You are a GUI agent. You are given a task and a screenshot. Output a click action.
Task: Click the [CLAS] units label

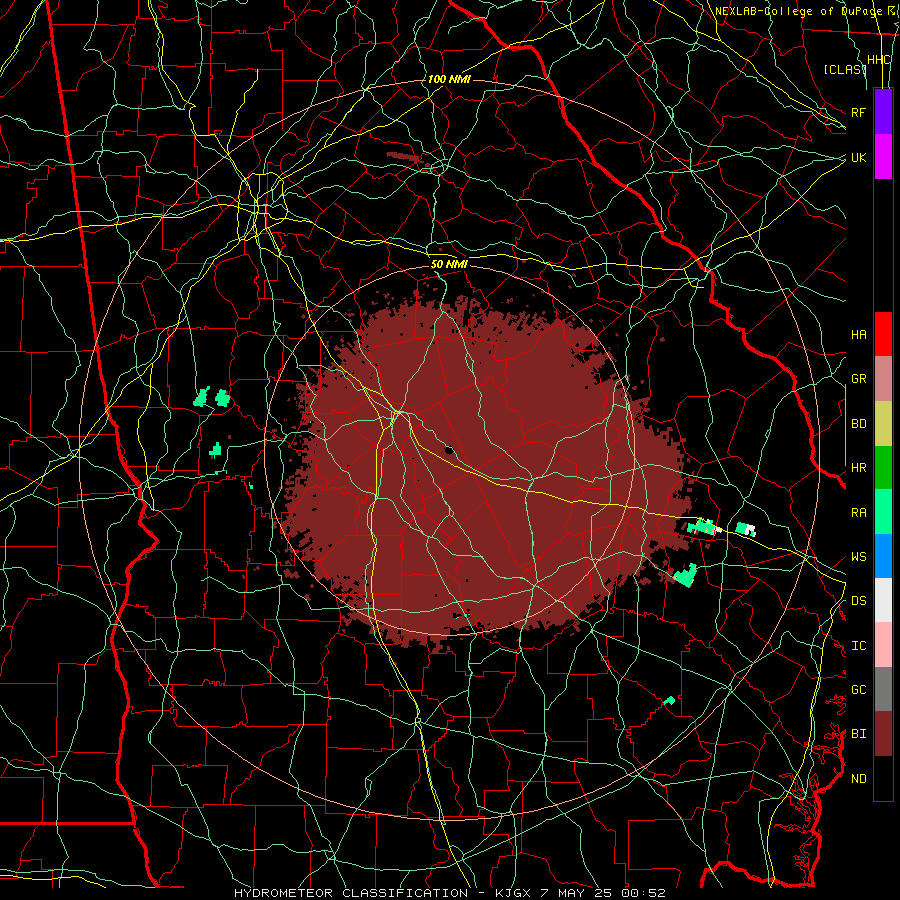click(844, 69)
